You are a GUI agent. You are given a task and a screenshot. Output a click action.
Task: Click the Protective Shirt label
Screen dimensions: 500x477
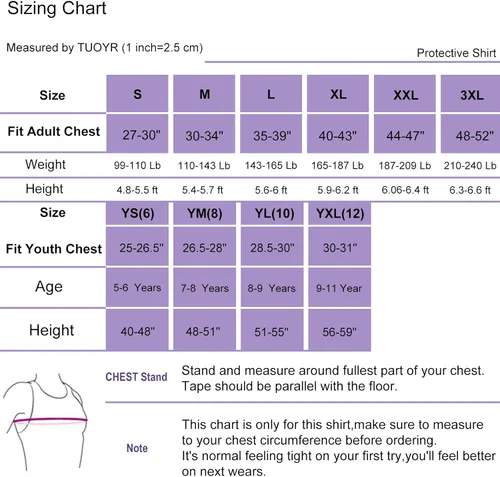point(456,53)
